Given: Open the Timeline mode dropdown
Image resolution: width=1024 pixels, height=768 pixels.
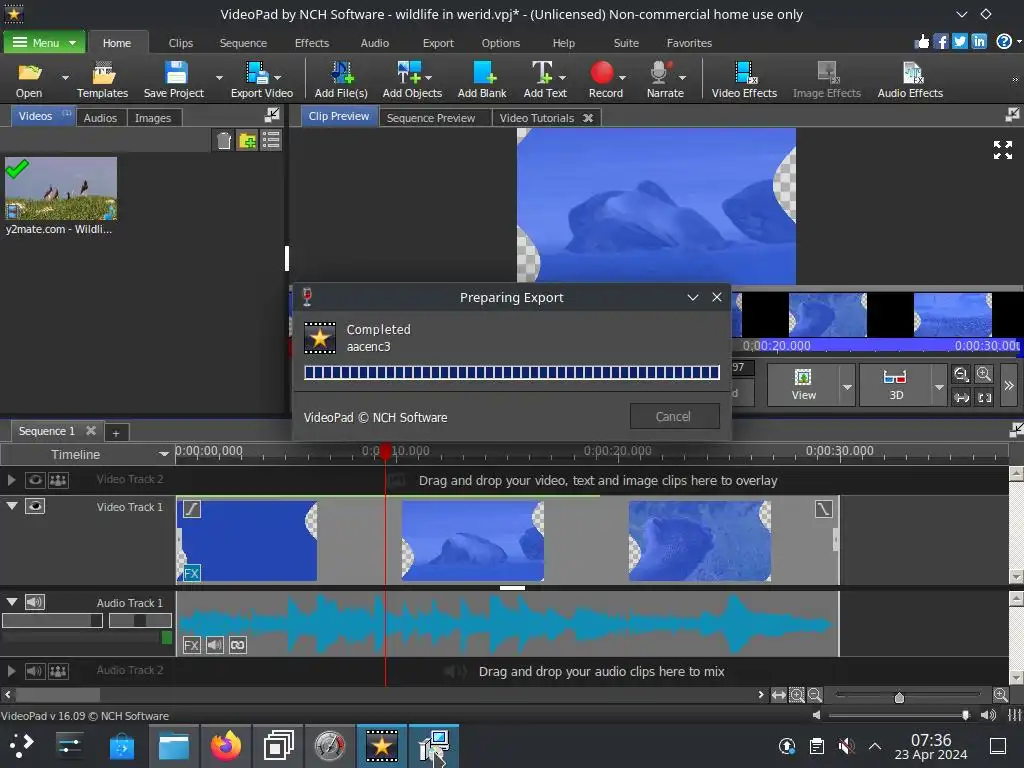Looking at the screenshot, I should click(163, 454).
